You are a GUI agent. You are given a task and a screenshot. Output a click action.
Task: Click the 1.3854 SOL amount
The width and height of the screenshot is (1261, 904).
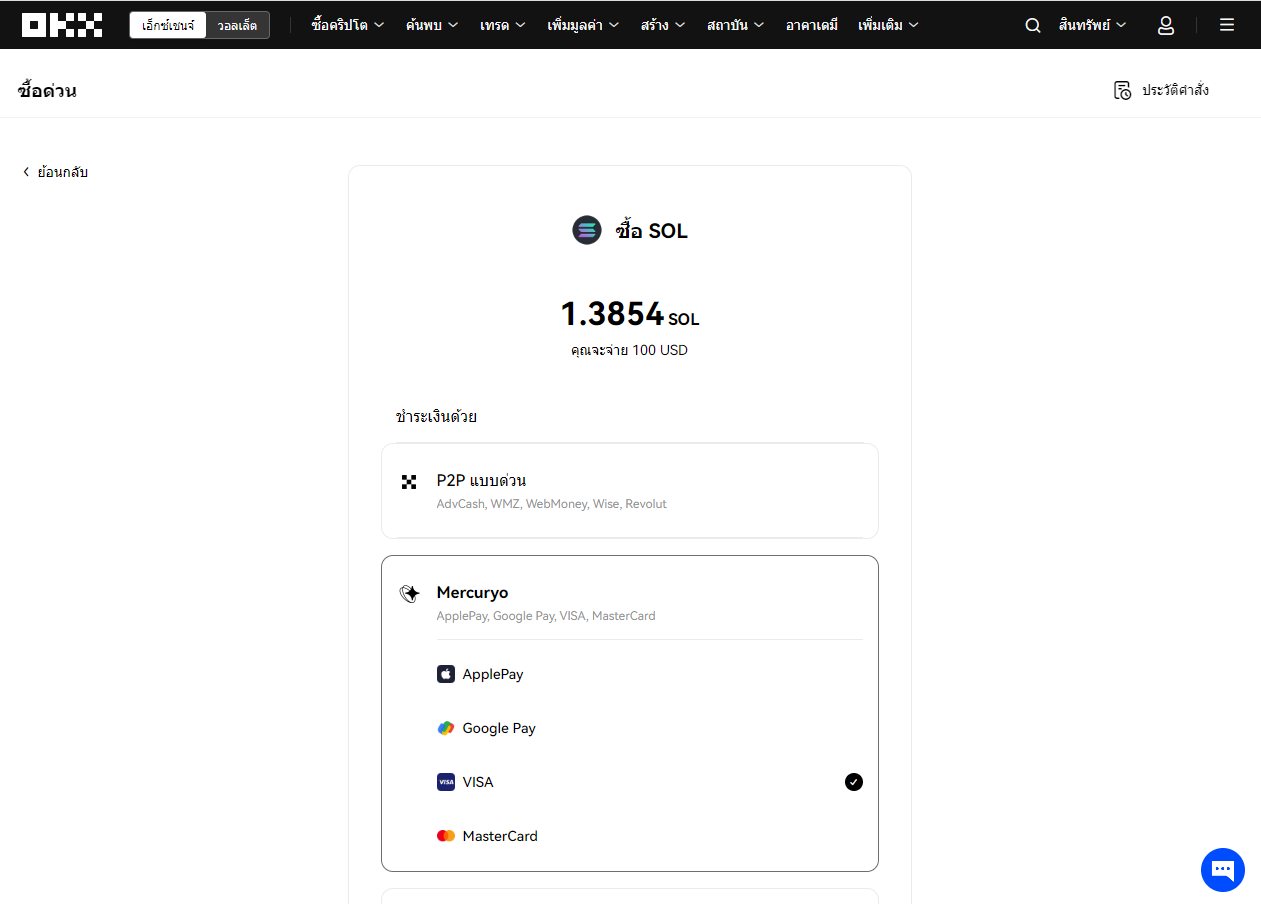click(630, 314)
